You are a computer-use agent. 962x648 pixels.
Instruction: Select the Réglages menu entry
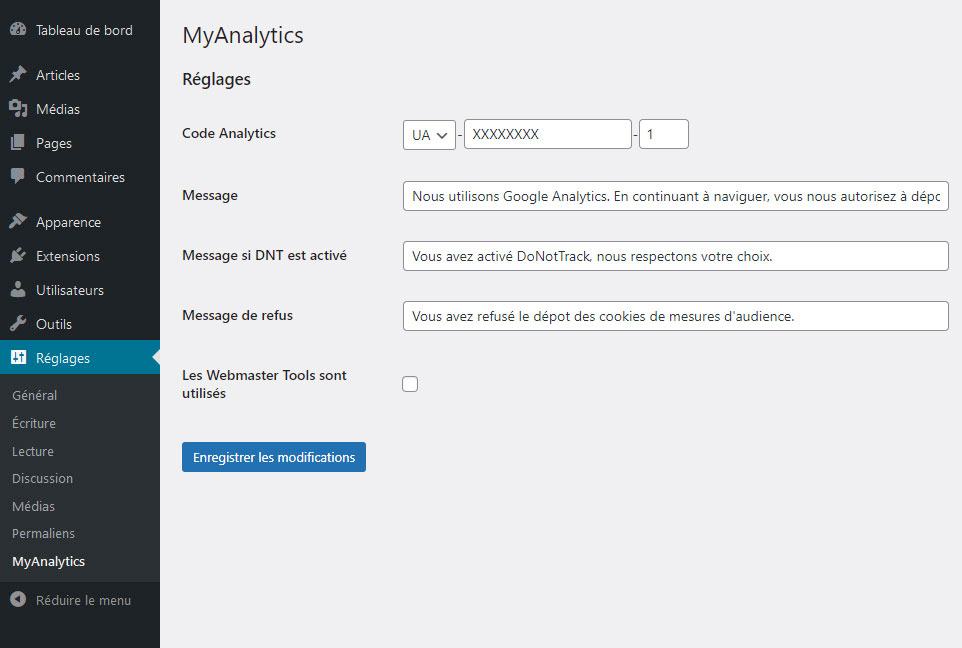[80, 357]
